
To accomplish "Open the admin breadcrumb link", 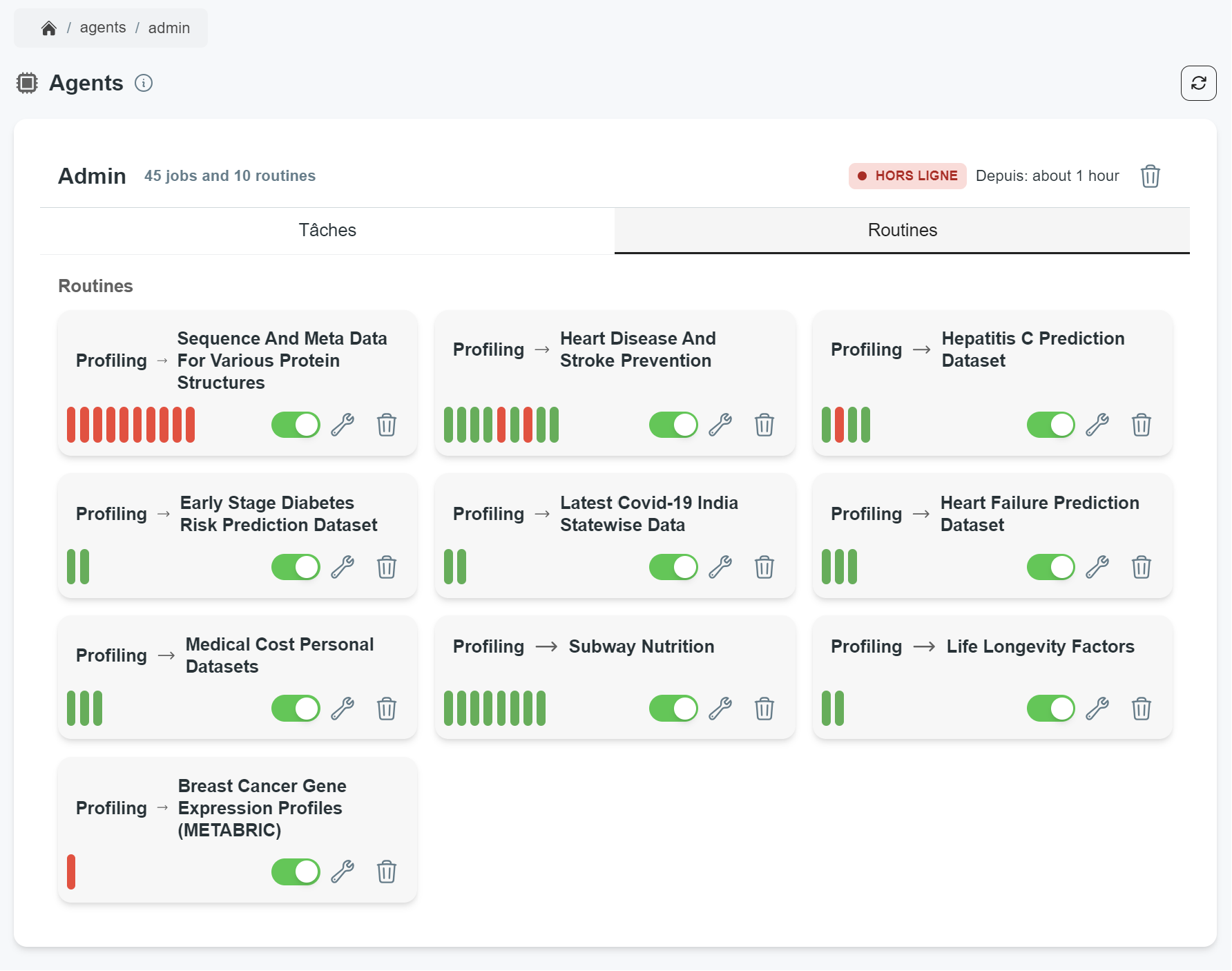I will tap(169, 28).
